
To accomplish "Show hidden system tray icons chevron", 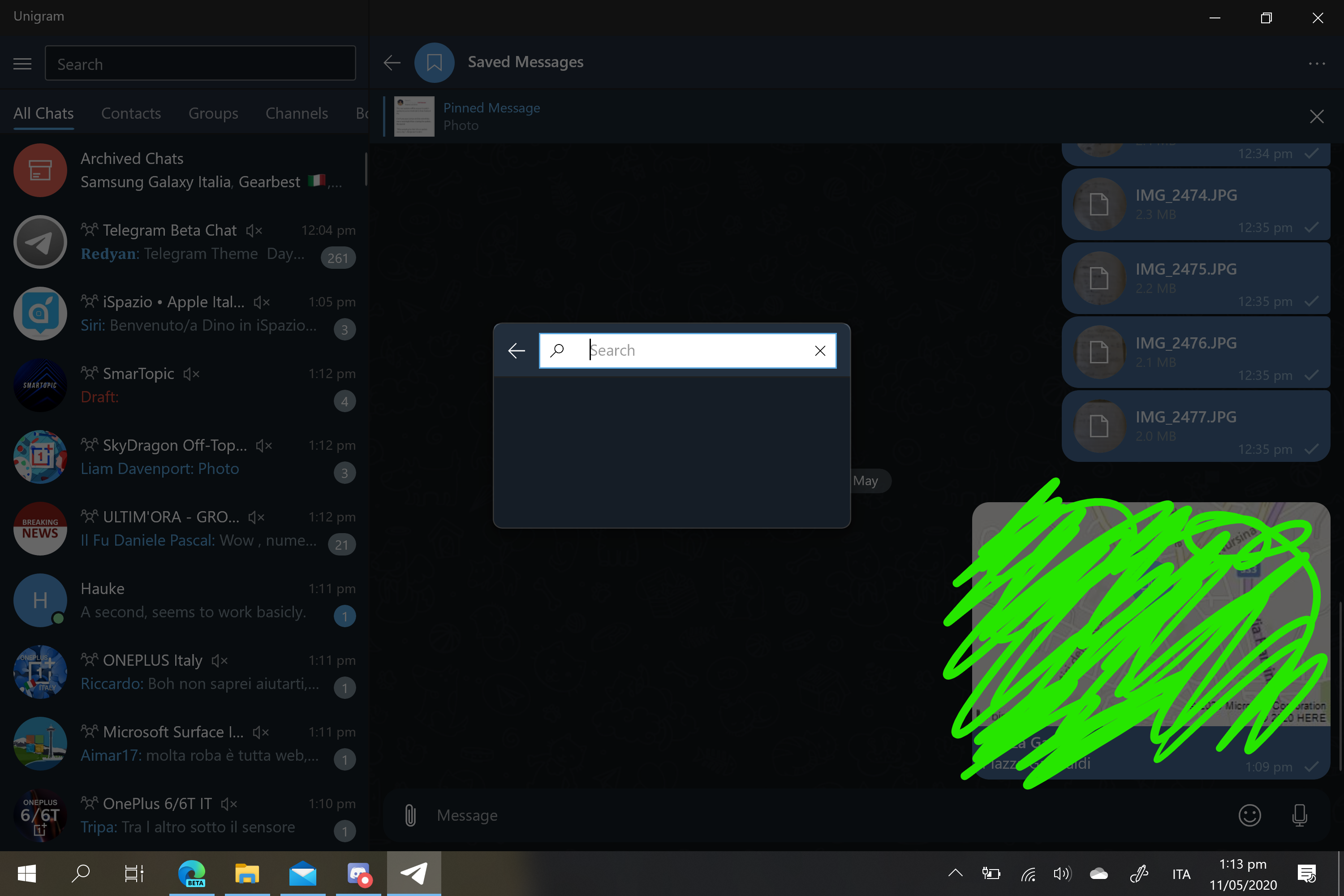I will pyautogui.click(x=956, y=873).
